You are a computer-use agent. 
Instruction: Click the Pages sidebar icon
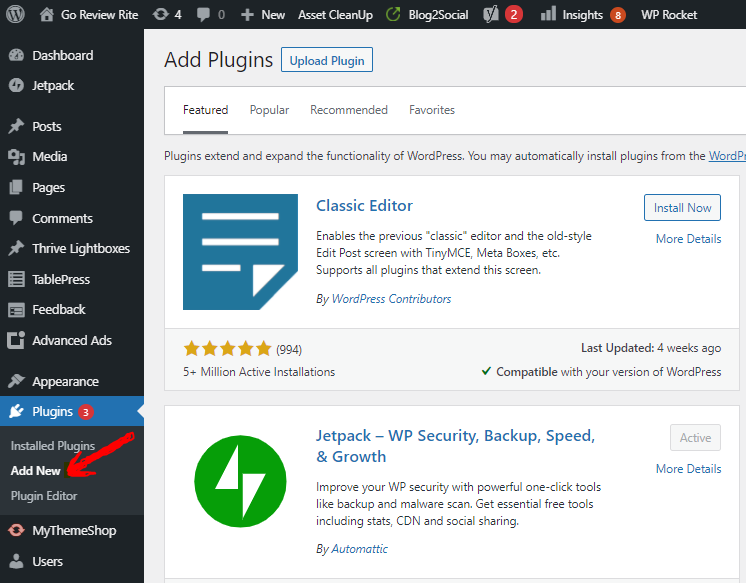click(x=16, y=188)
